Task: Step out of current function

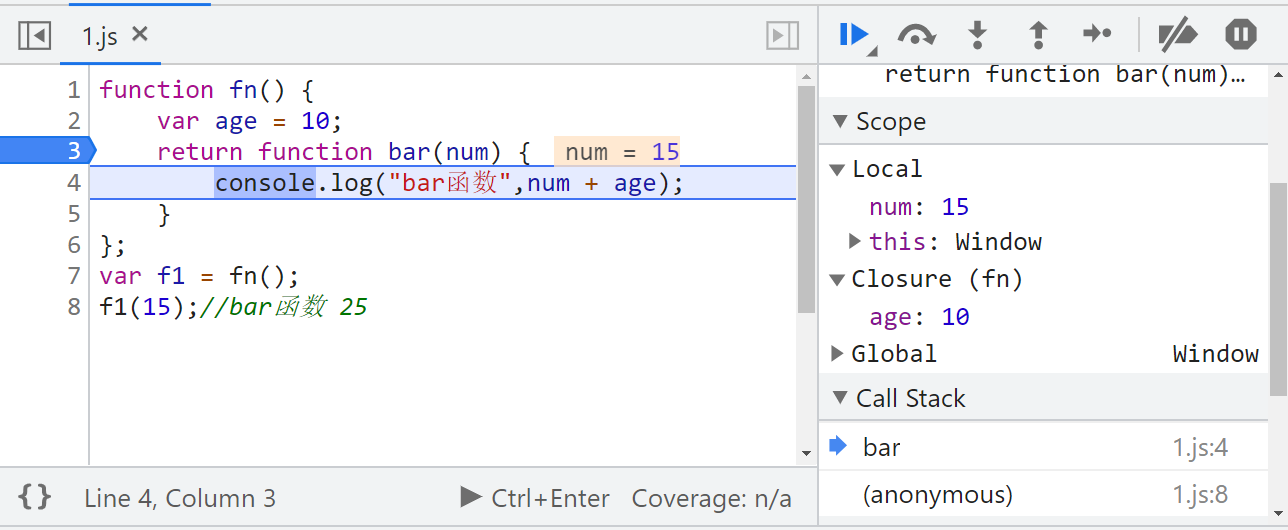Action: [x=1038, y=35]
